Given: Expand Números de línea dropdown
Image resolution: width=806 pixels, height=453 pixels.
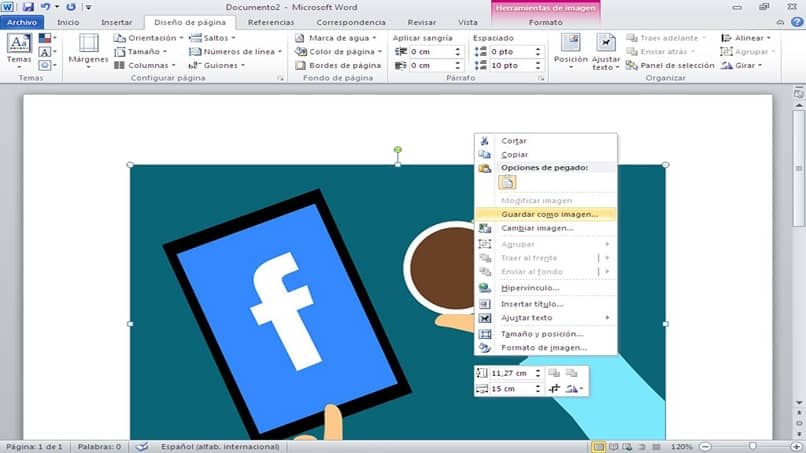Looking at the screenshot, I should pyautogui.click(x=235, y=51).
